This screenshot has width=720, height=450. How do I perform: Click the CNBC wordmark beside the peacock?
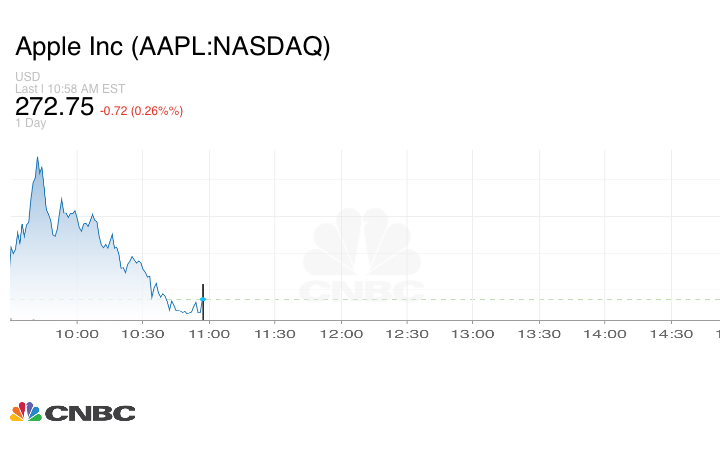(89, 413)
